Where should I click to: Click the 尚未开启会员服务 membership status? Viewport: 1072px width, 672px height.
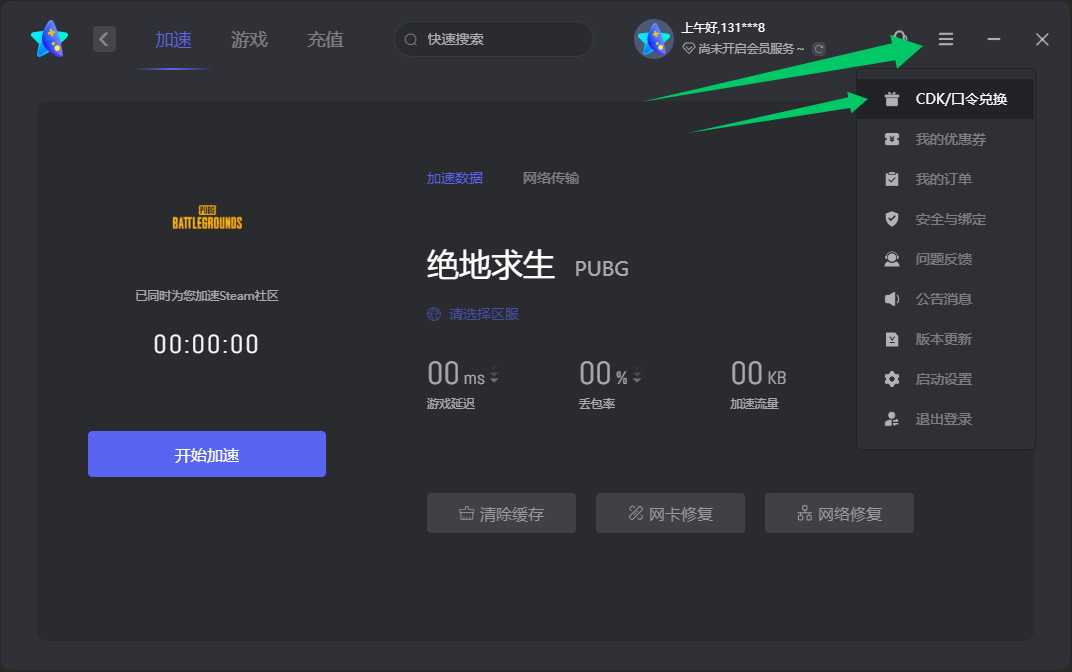[744, 49]
